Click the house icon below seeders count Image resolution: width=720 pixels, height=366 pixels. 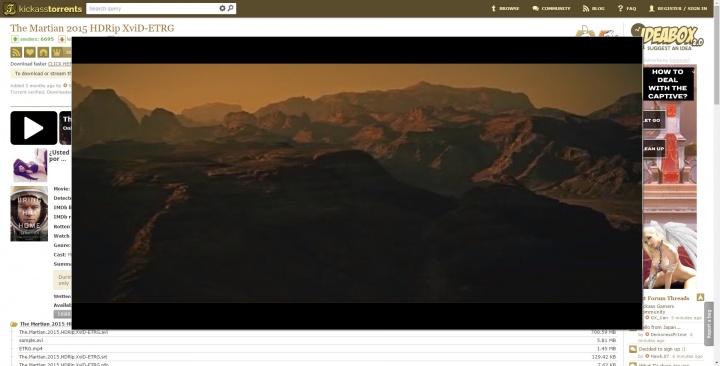[43, 52]
